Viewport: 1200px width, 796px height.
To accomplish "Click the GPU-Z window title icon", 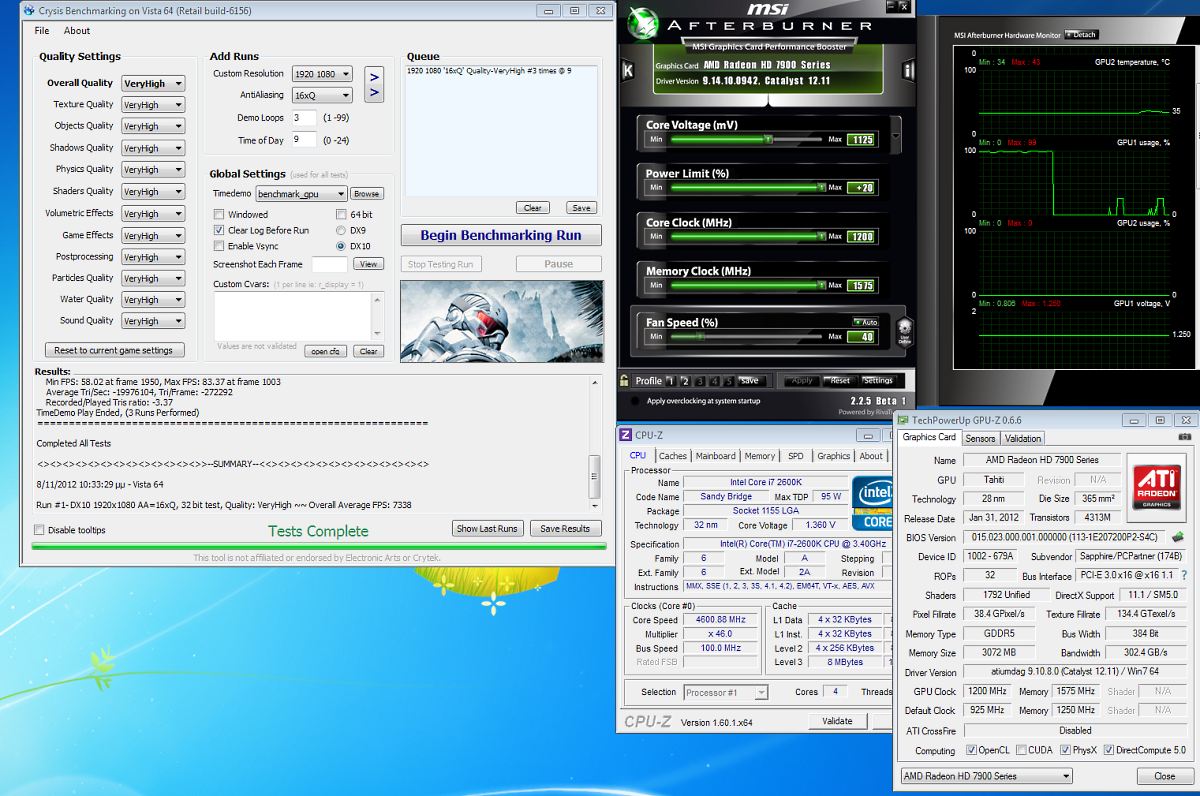I will (x=904, y=420).
